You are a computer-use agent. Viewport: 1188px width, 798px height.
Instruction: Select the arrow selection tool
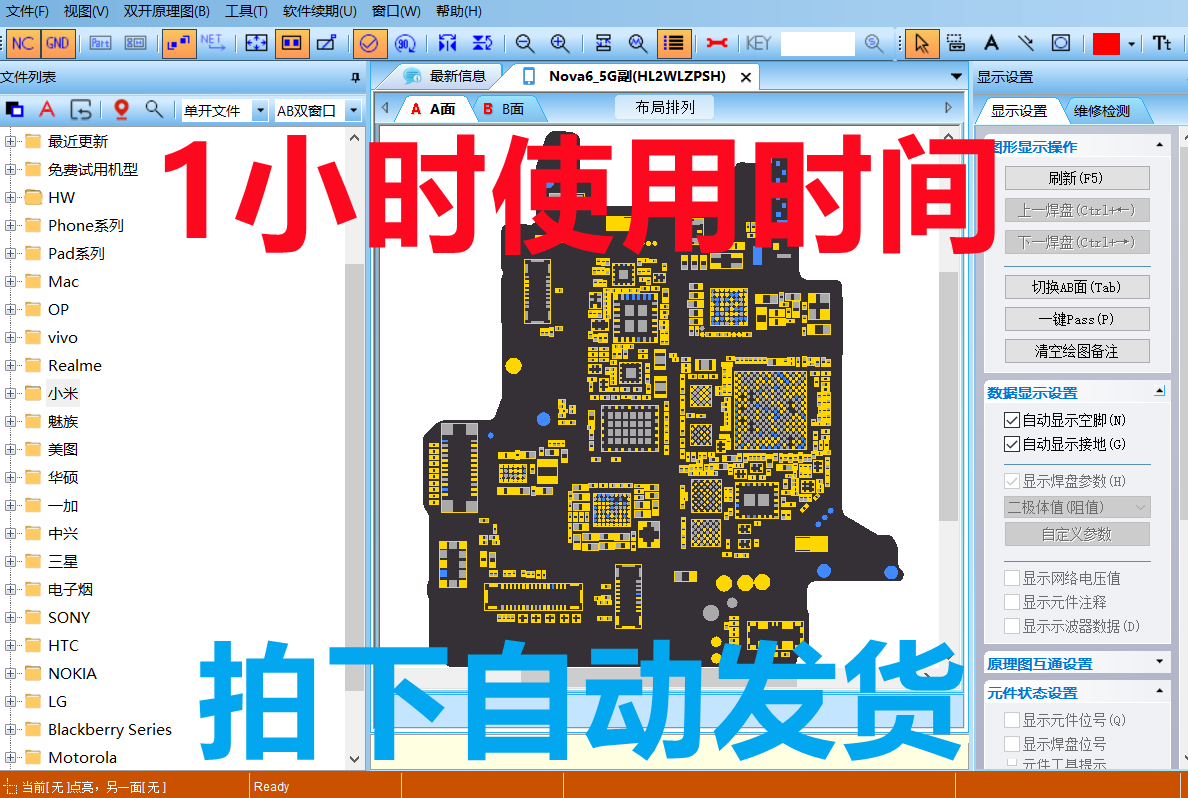tap(921, 43)
